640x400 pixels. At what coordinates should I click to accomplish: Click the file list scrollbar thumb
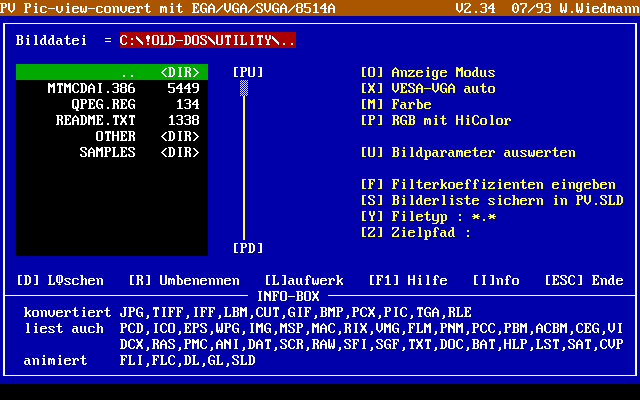(243, 89)
